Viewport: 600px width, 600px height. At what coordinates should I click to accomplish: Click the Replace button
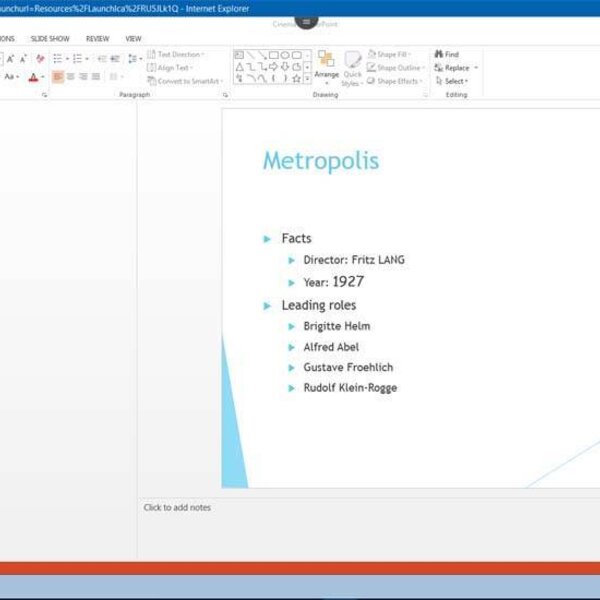click(452, 68)
